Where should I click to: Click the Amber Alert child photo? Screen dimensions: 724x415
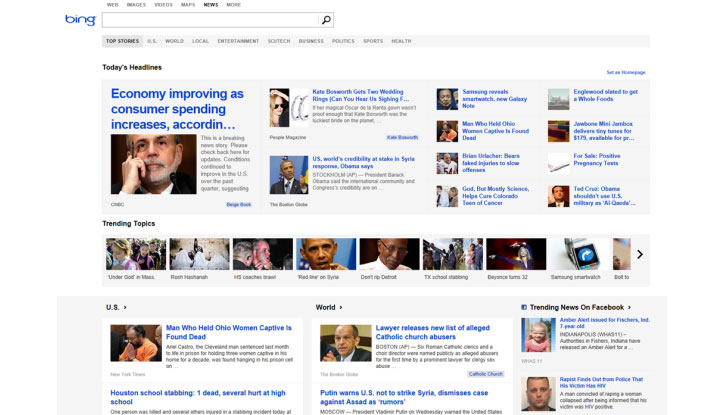[538, 335]
